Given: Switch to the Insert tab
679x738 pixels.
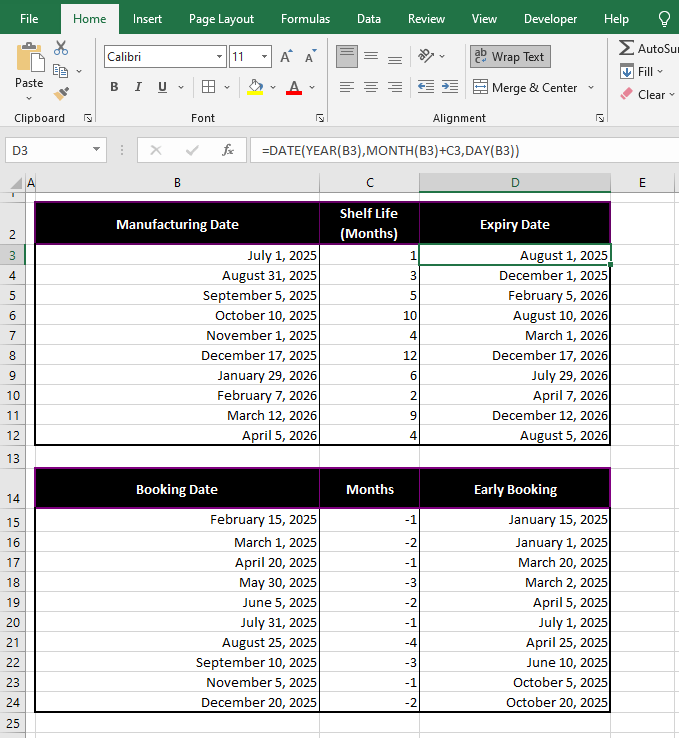Looking at the screenshot, I should pyautogui.click(x=147, y=19).
